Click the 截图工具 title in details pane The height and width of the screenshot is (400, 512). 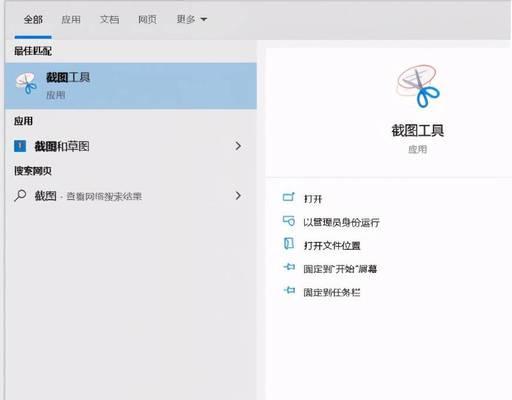click(x=417, y=130)
